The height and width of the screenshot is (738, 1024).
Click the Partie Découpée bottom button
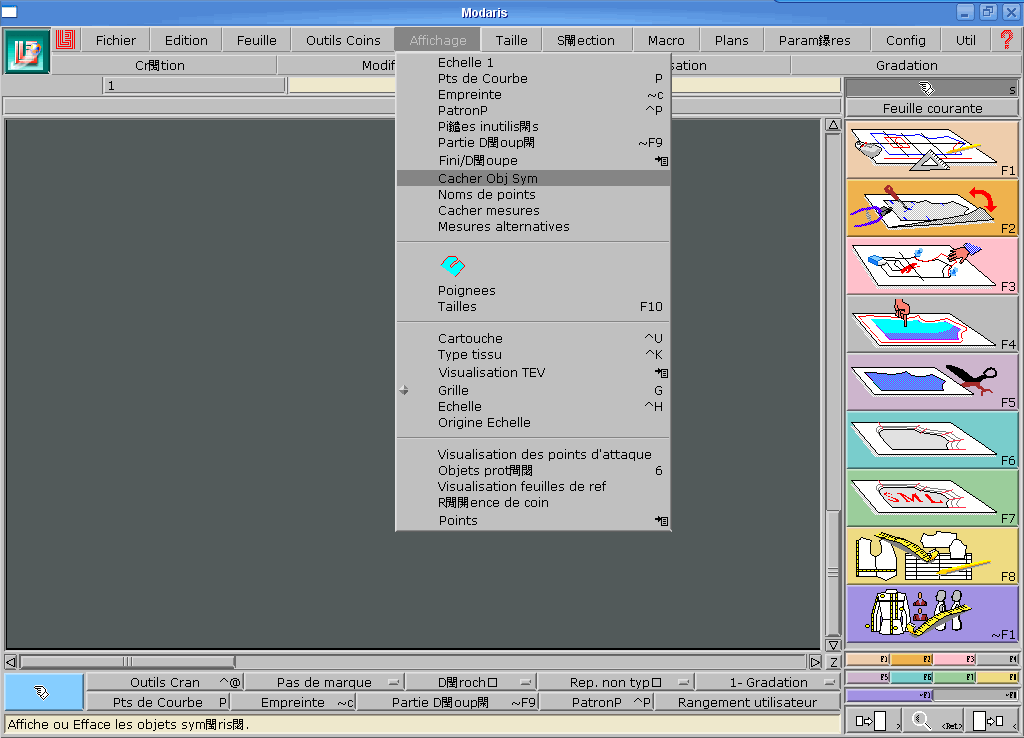tap(449, 703)
